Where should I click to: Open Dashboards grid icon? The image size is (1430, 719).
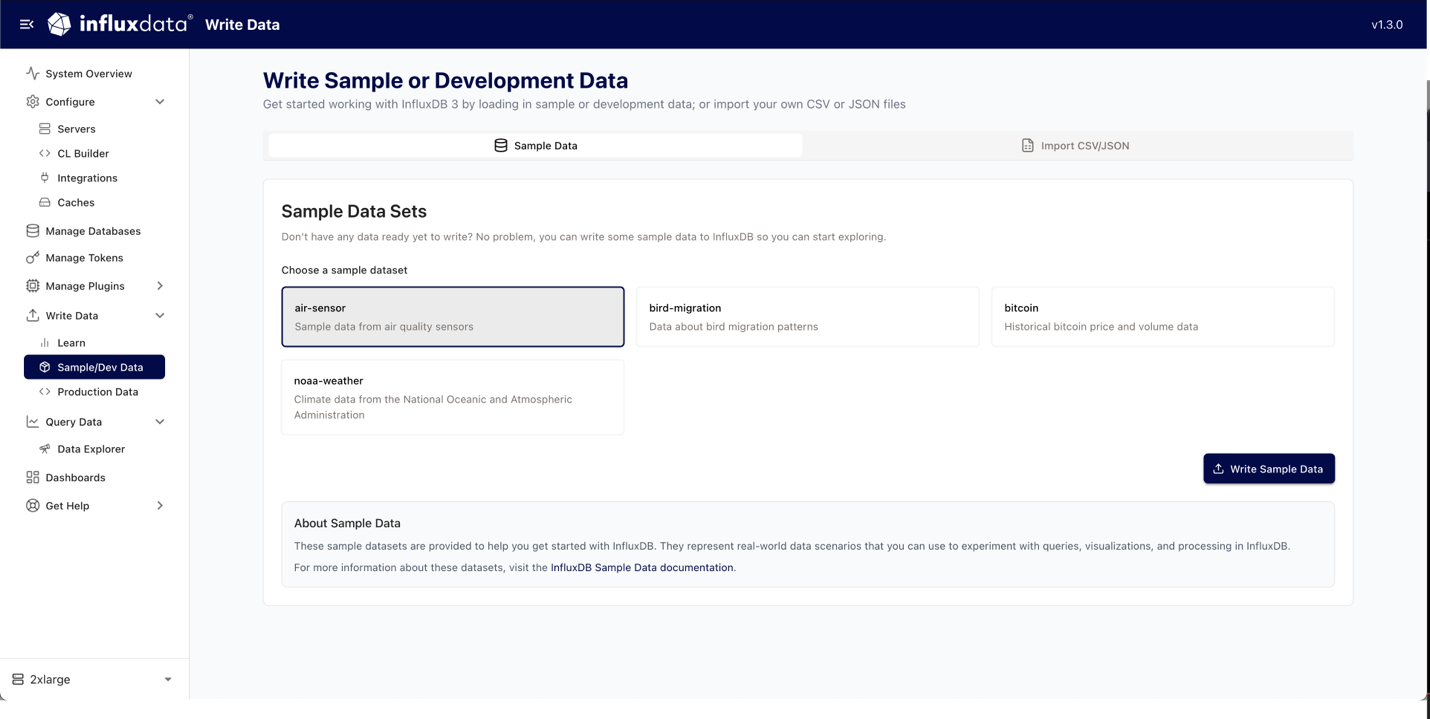(x=33, y=478)
